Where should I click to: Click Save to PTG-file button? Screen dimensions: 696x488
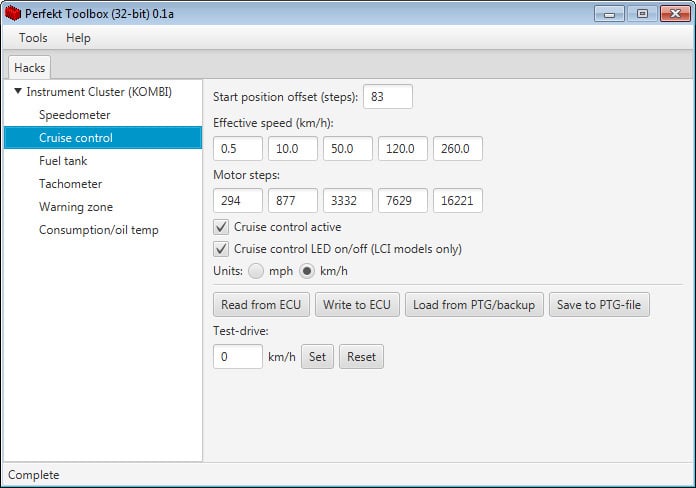click(x=599, y=305)
